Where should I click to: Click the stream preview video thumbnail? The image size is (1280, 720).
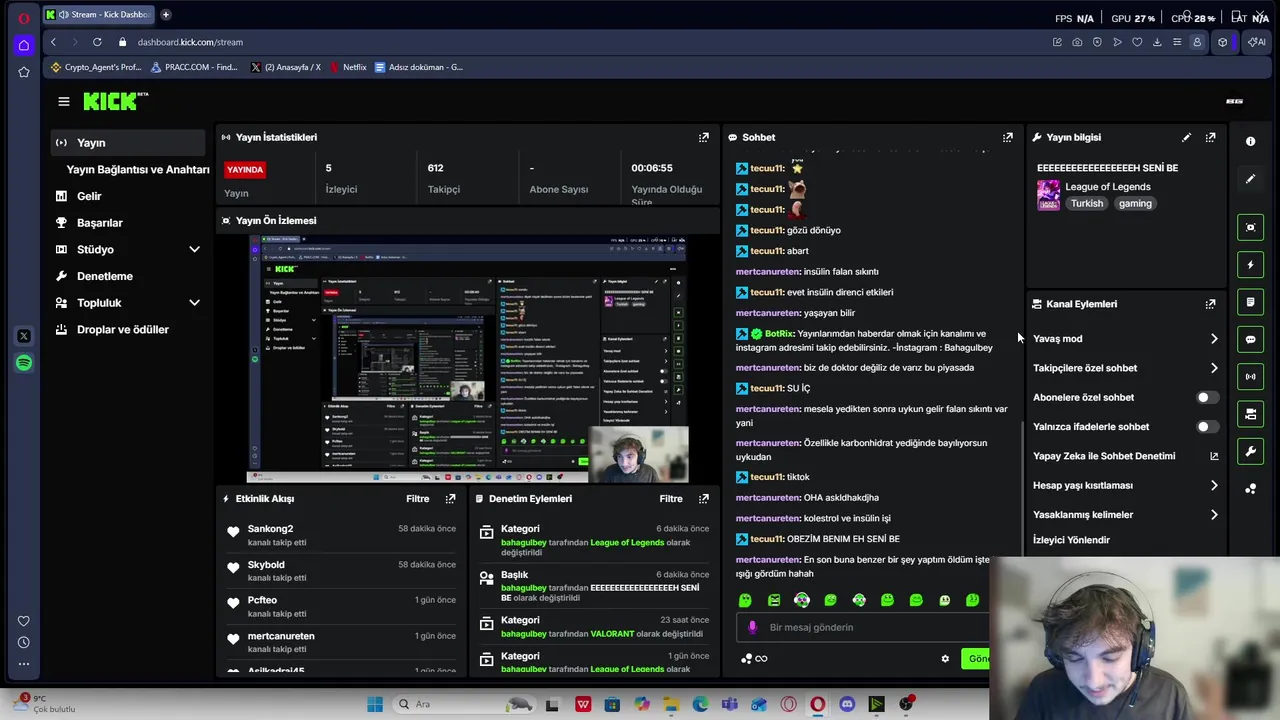click(467, 359)
